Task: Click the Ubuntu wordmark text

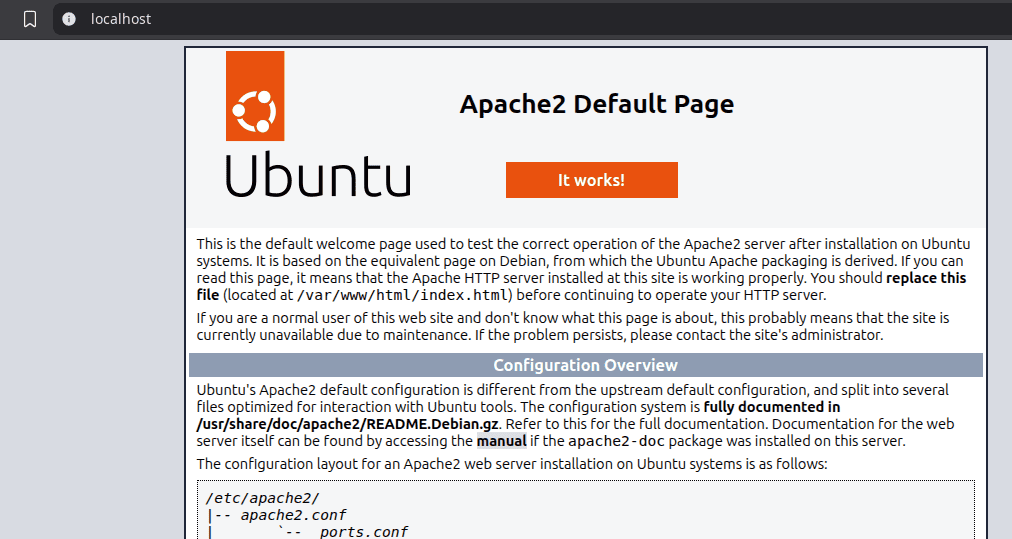Action: coord(318,175)
